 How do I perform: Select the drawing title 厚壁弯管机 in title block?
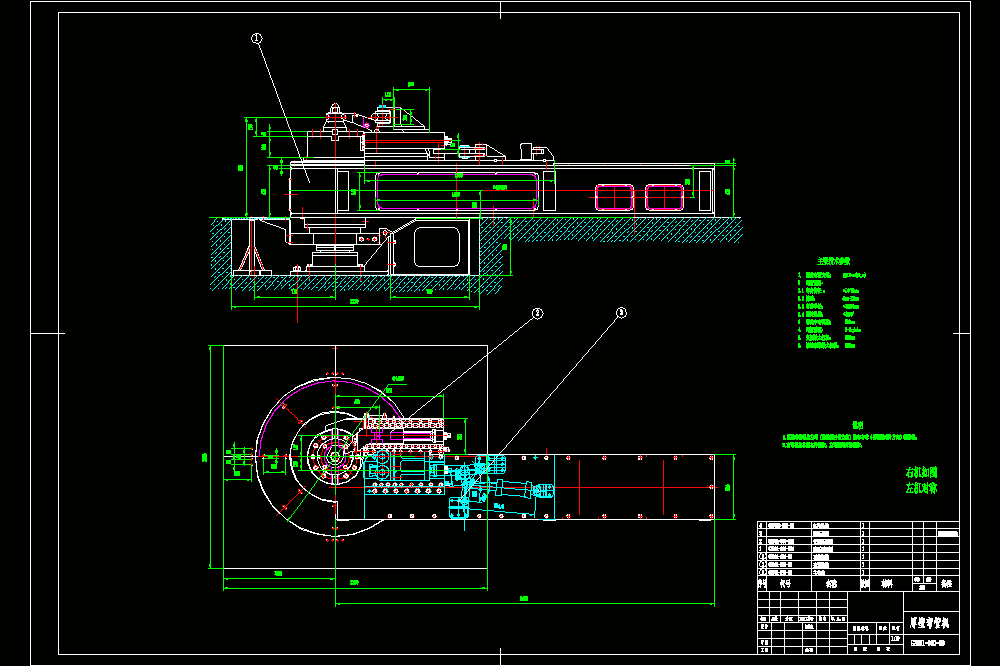click(x=929, y=623)
